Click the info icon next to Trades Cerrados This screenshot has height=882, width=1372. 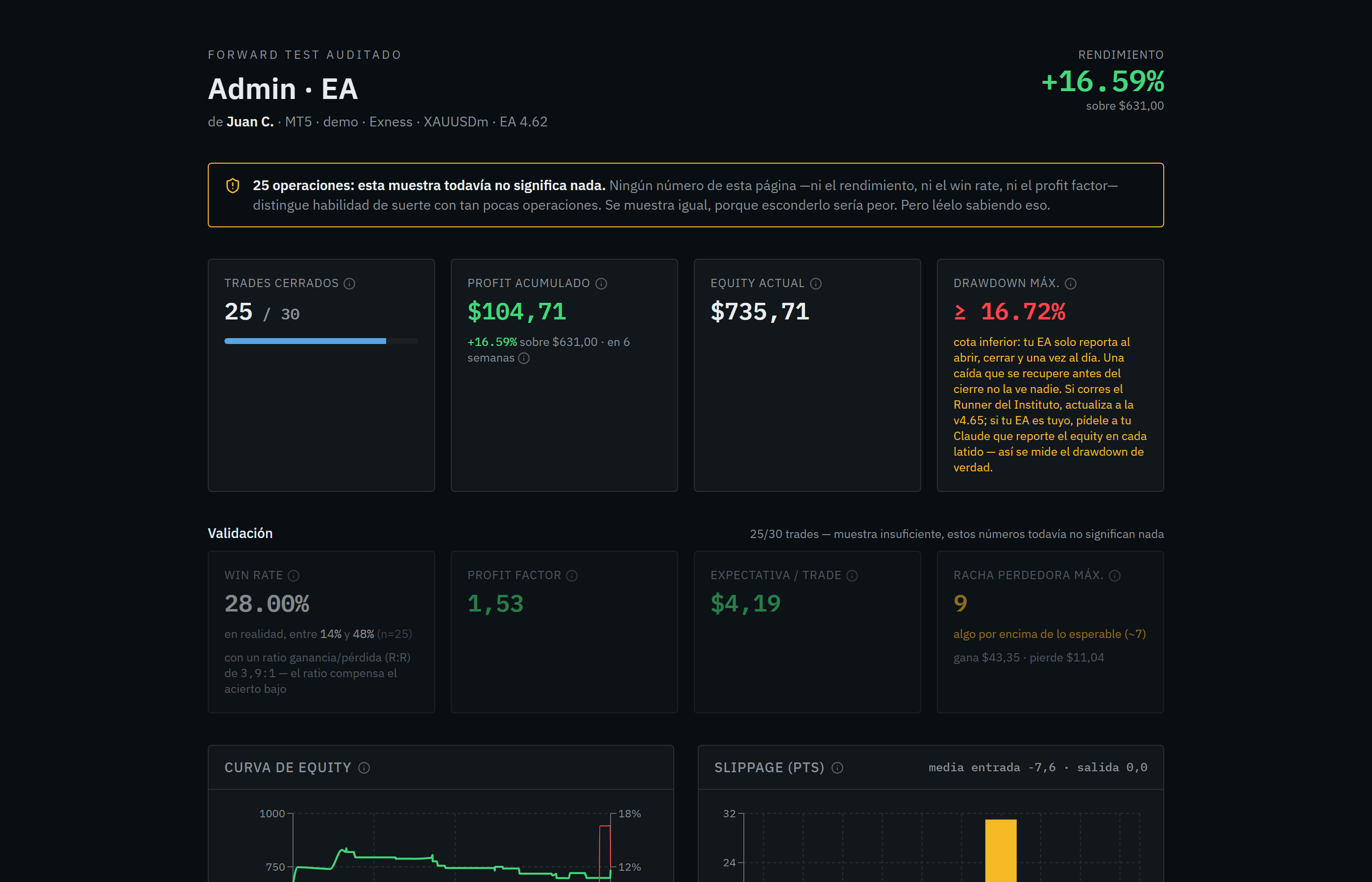(x=349, y=284)
